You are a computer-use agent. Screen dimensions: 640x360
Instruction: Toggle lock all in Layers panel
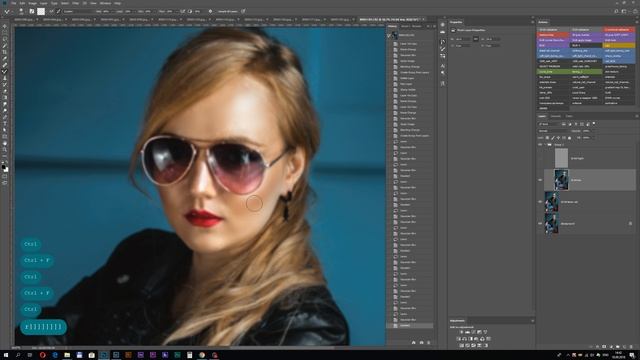(569, 138)
